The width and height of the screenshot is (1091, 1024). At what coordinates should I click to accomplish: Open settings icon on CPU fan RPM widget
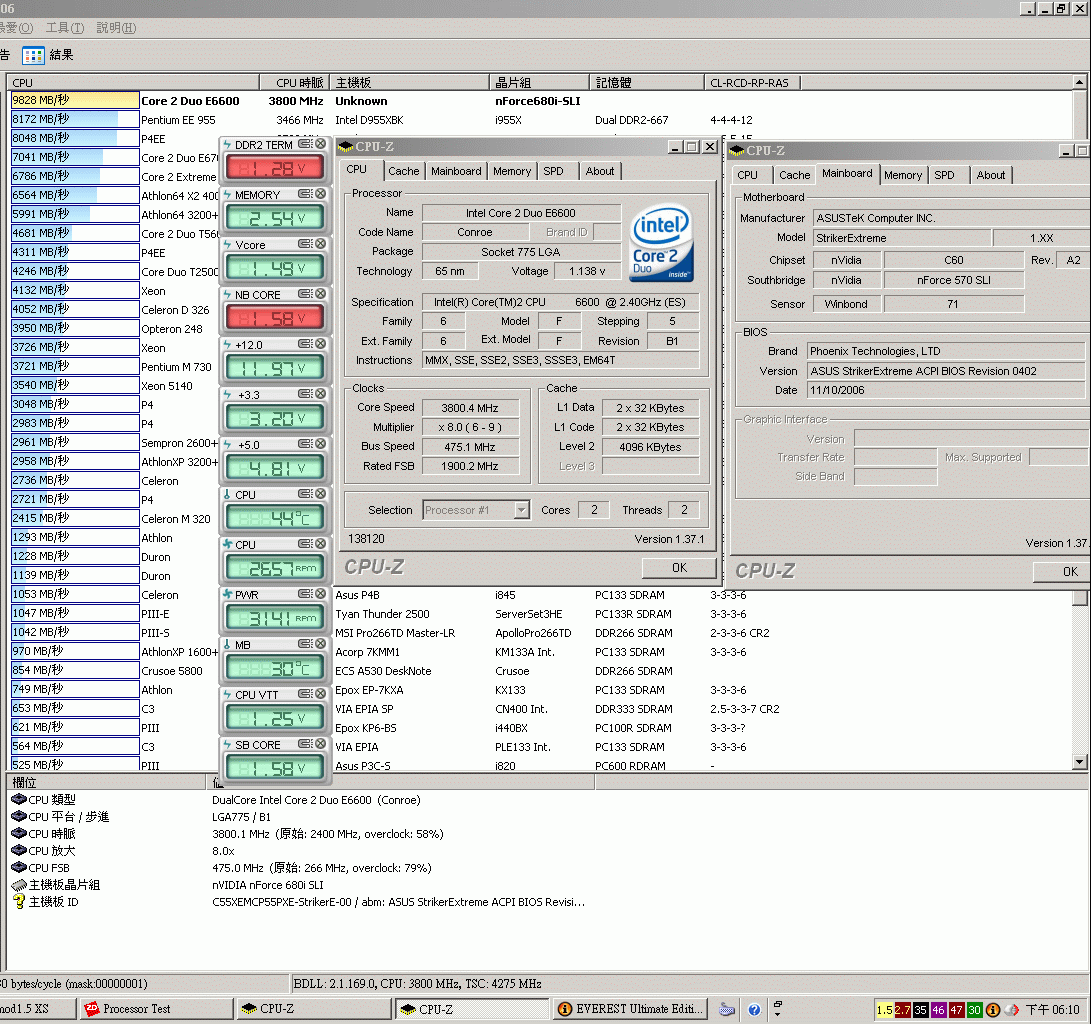point(305,544)
